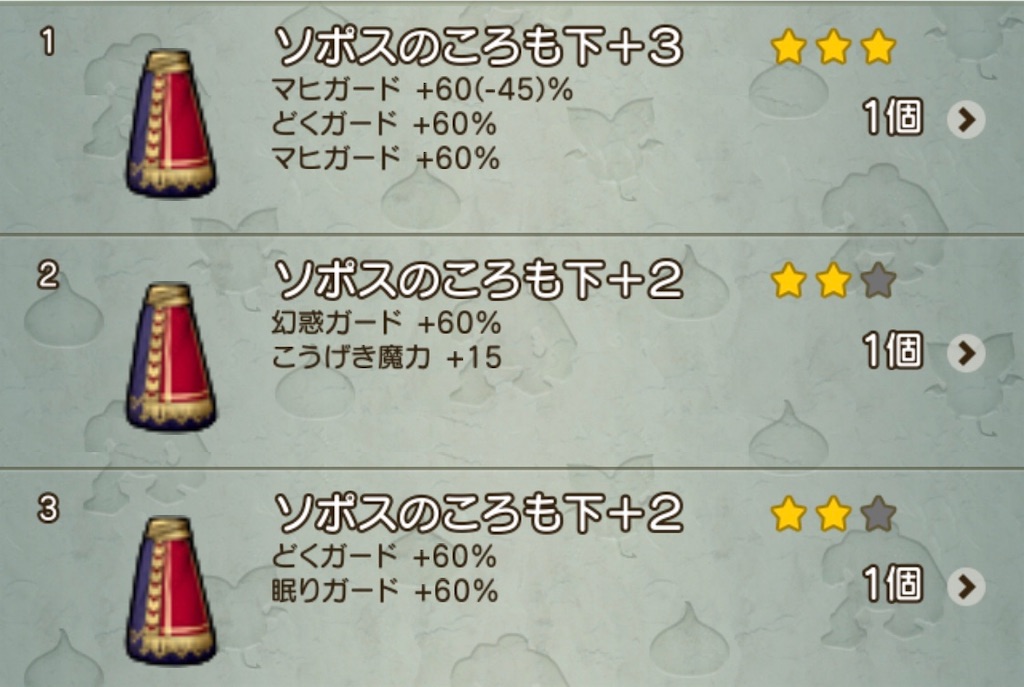
Task: Open row 2 details via chevron
Action: (966, 353)
